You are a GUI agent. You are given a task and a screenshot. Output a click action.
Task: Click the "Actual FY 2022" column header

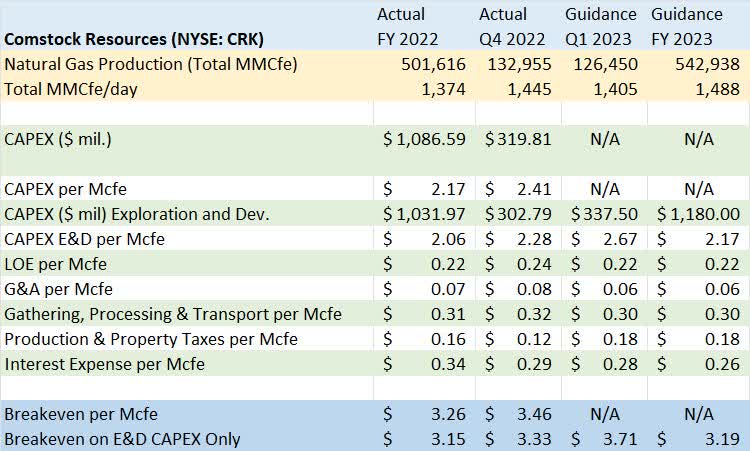click(x=408, y=26)
